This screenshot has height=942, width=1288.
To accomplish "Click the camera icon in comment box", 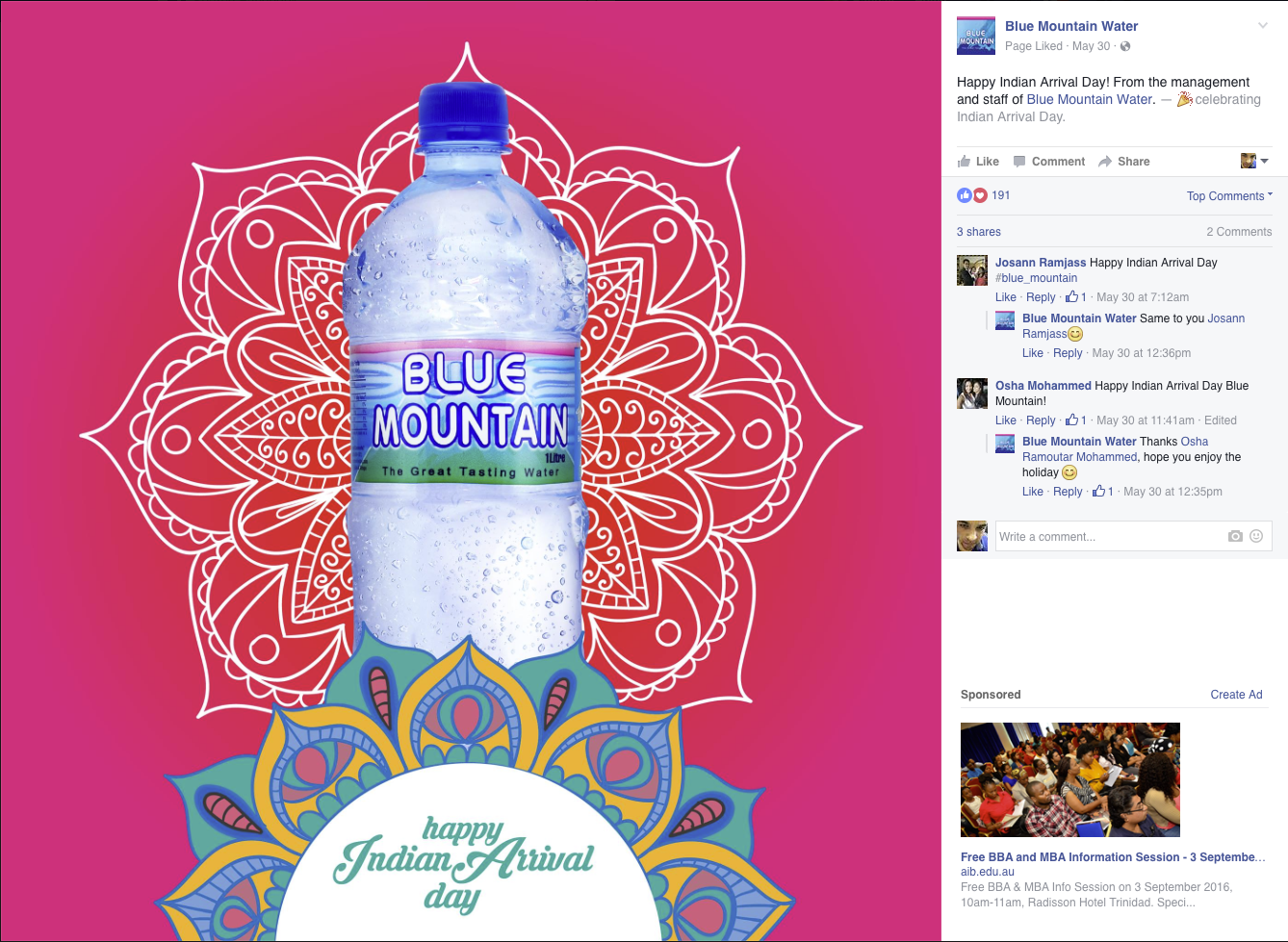I will (1235, 536).
